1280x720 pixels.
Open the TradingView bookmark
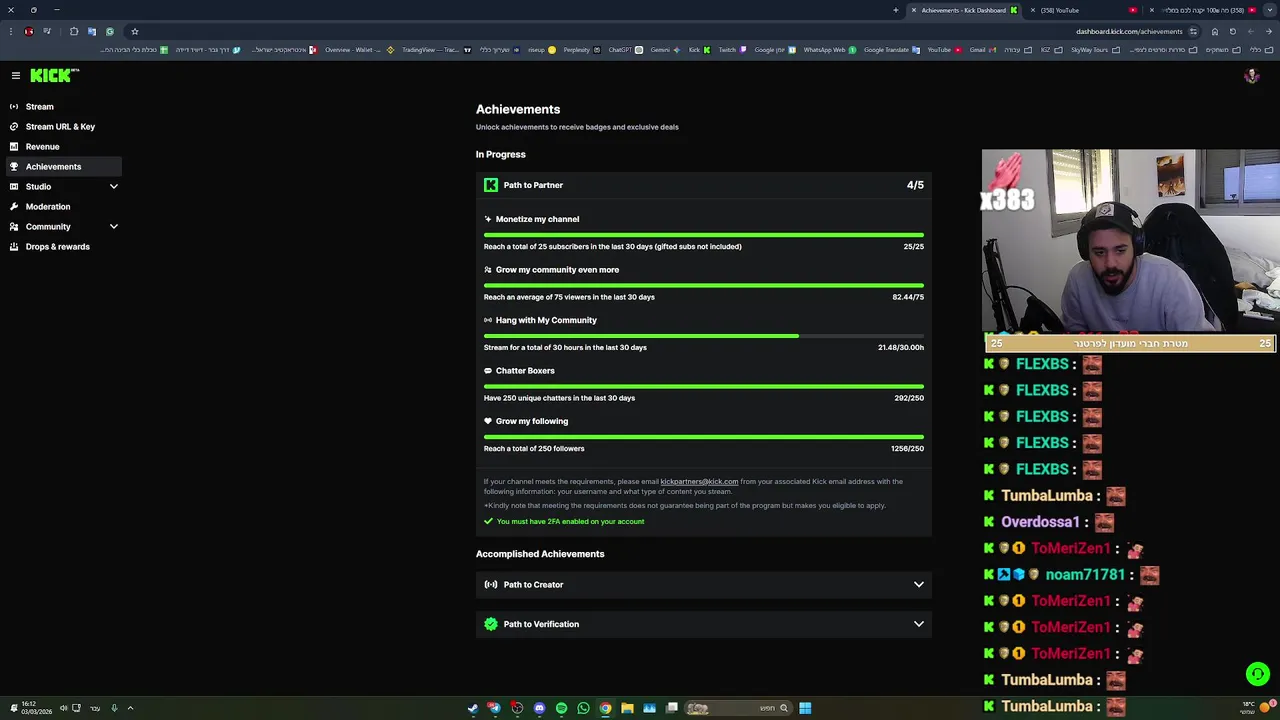pos(435,50)
